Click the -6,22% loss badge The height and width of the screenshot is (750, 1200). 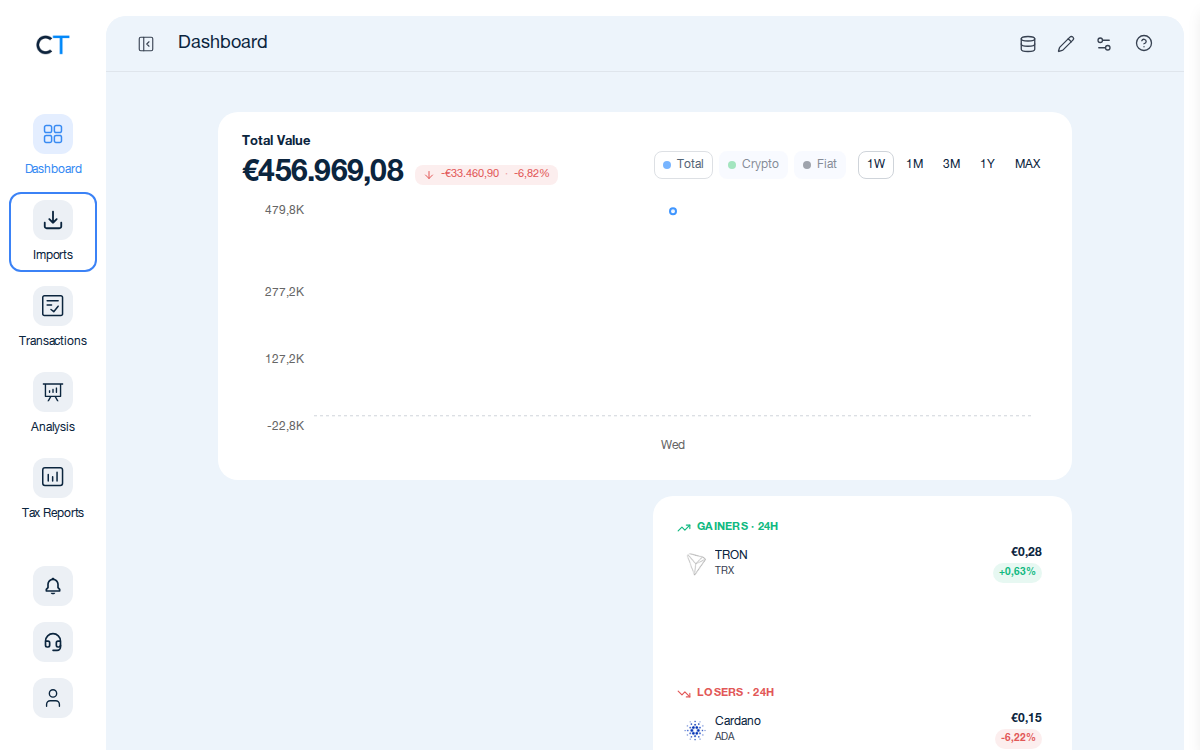pyautogui.click(x=1018, y=738)
